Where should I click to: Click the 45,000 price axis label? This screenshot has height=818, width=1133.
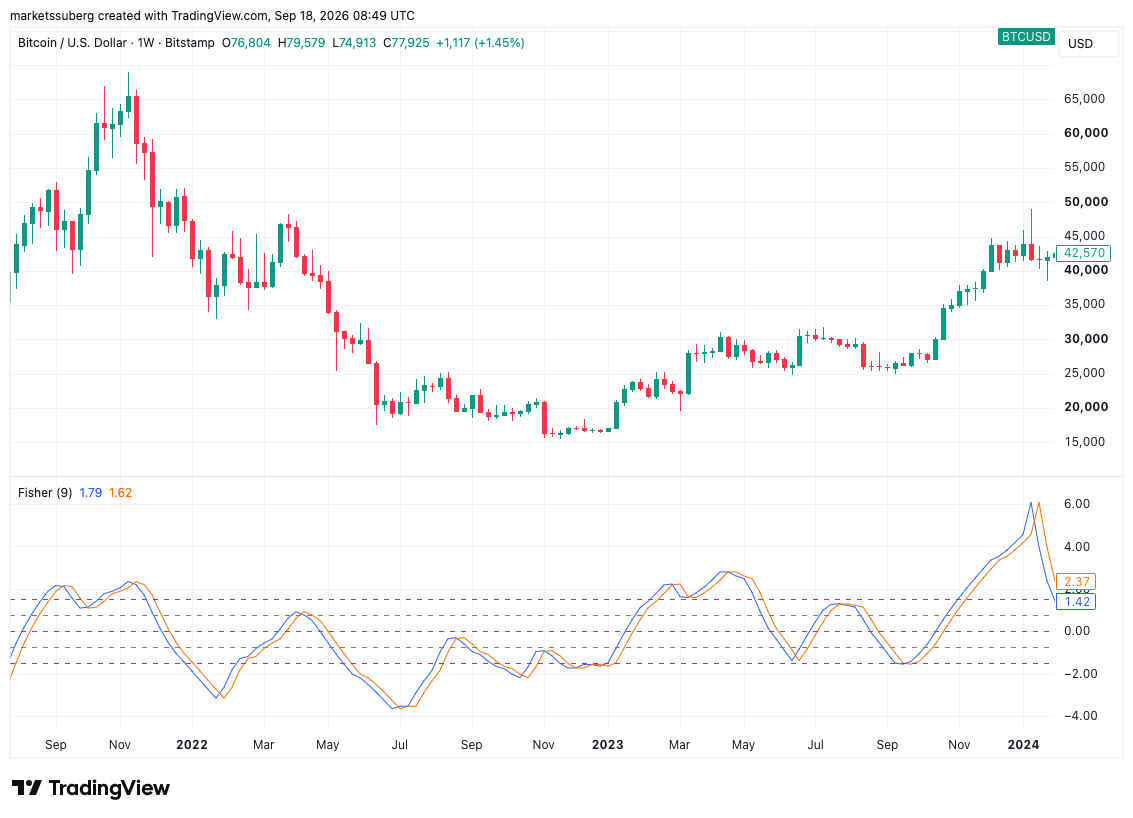click(x=1085, y=236)
